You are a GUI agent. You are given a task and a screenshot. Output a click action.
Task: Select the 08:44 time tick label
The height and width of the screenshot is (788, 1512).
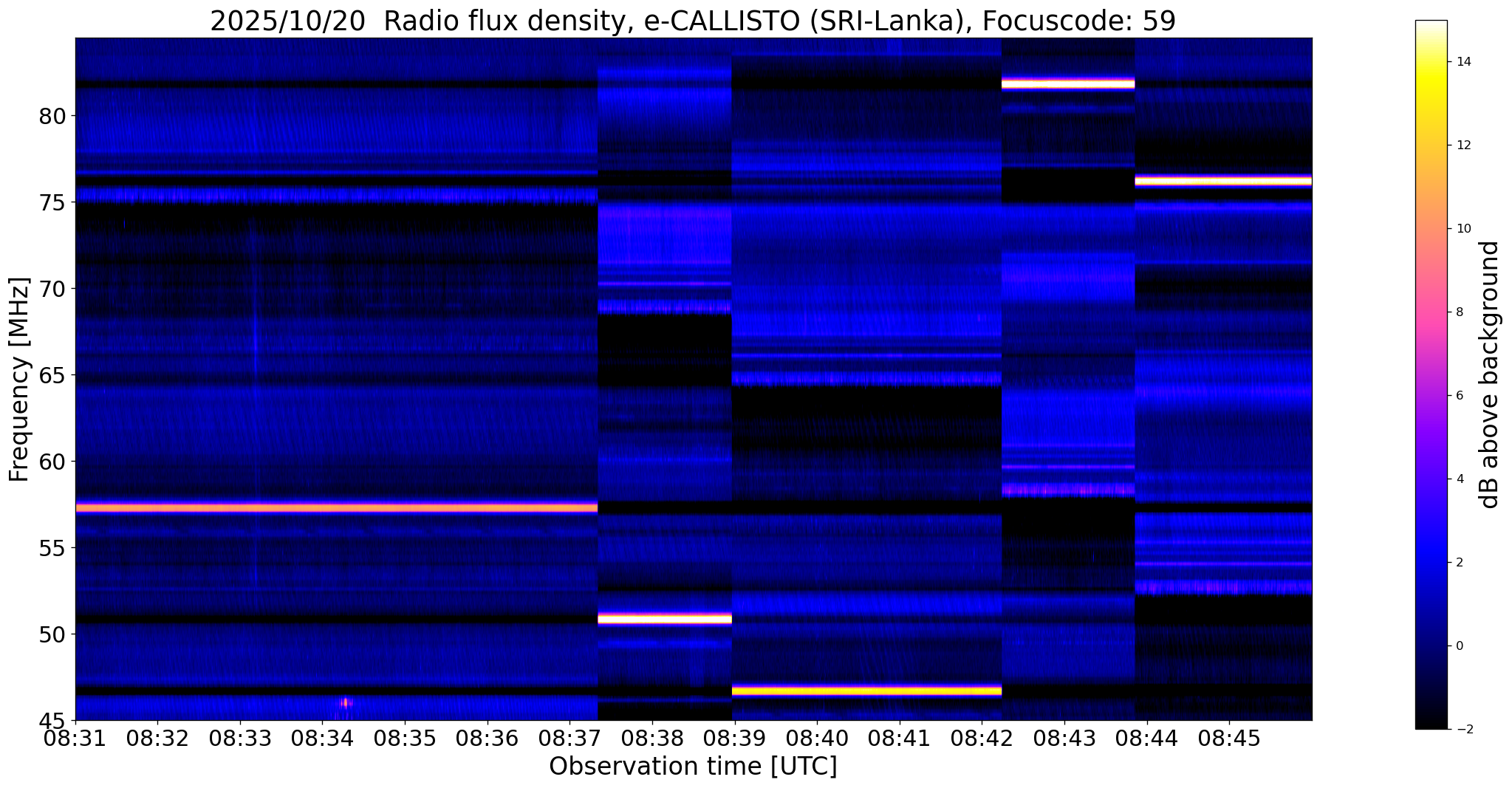pos(1146,738)
